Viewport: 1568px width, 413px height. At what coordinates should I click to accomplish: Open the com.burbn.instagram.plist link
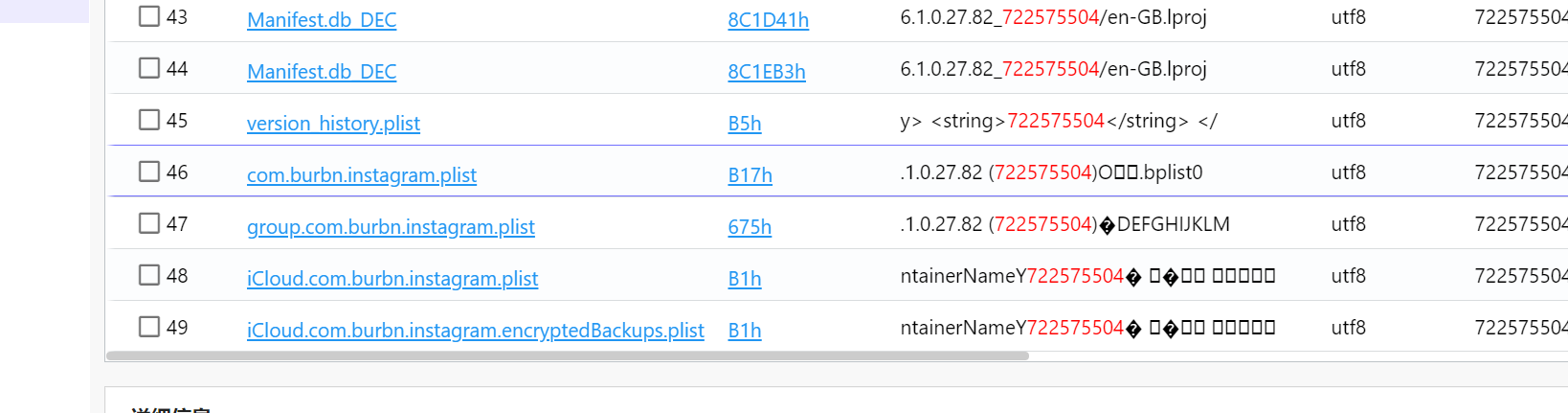(x=362, y=175)
